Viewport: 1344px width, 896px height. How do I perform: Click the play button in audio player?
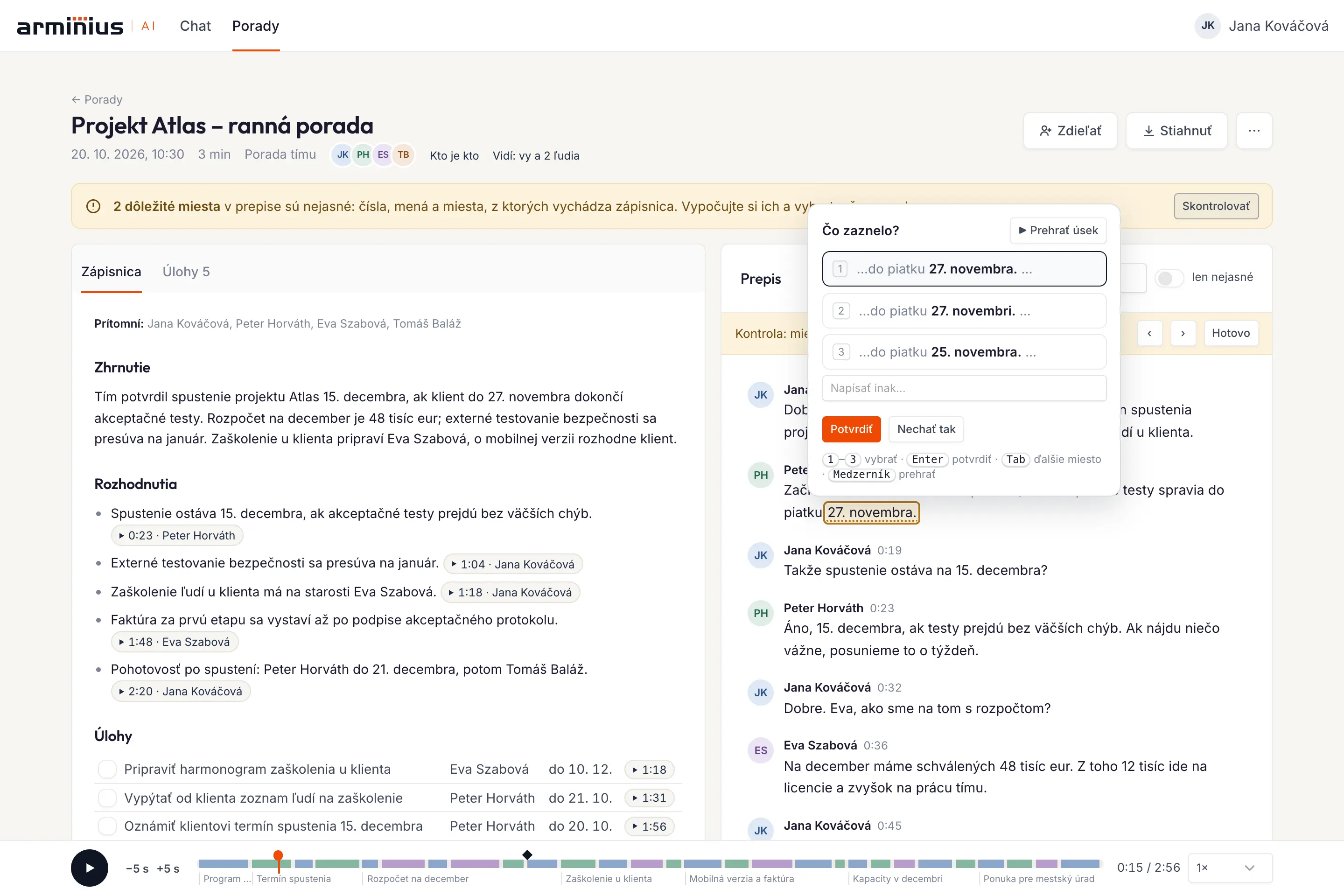[90, 868]
